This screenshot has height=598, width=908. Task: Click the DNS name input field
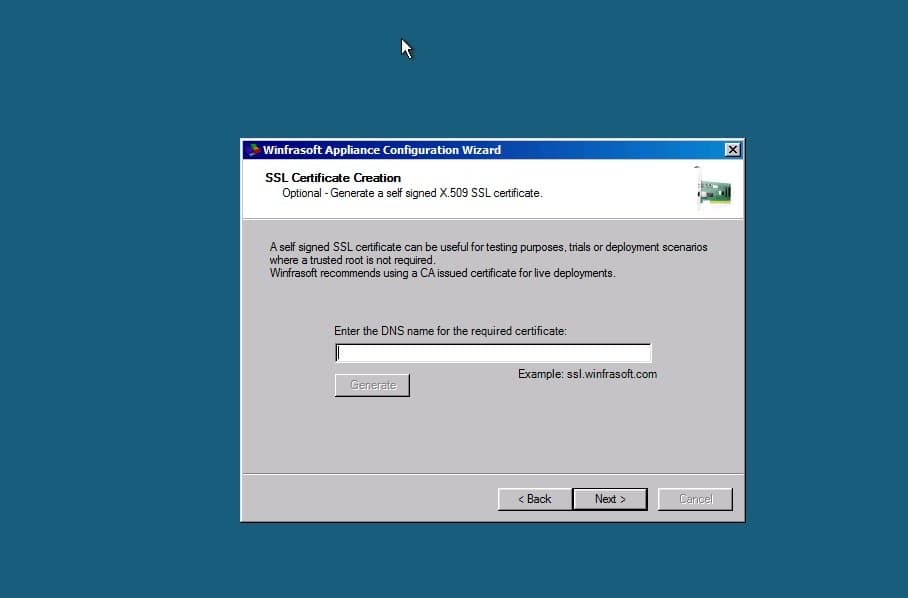493,353
